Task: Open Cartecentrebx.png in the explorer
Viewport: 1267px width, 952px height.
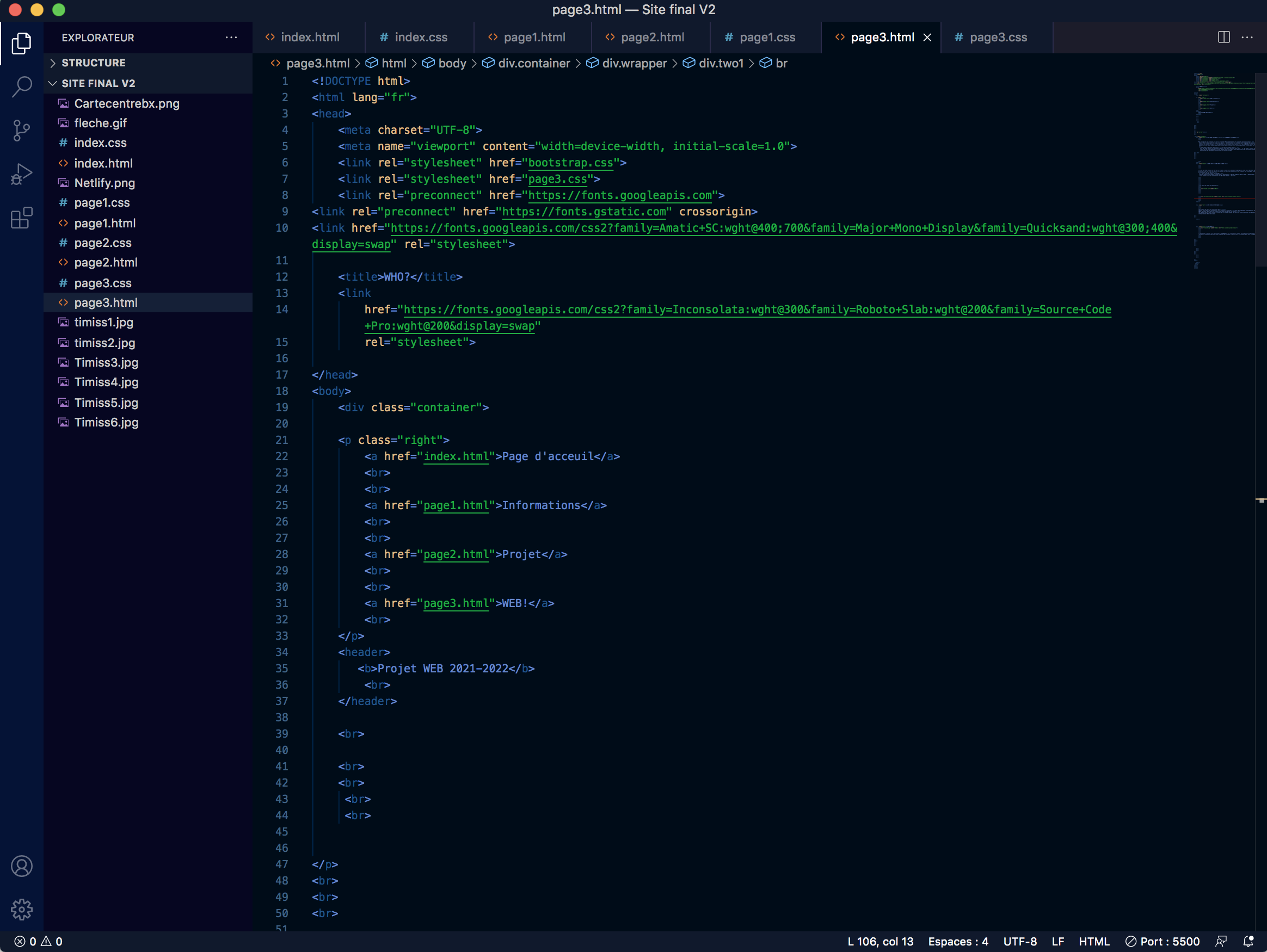Action: coord(148,103)
